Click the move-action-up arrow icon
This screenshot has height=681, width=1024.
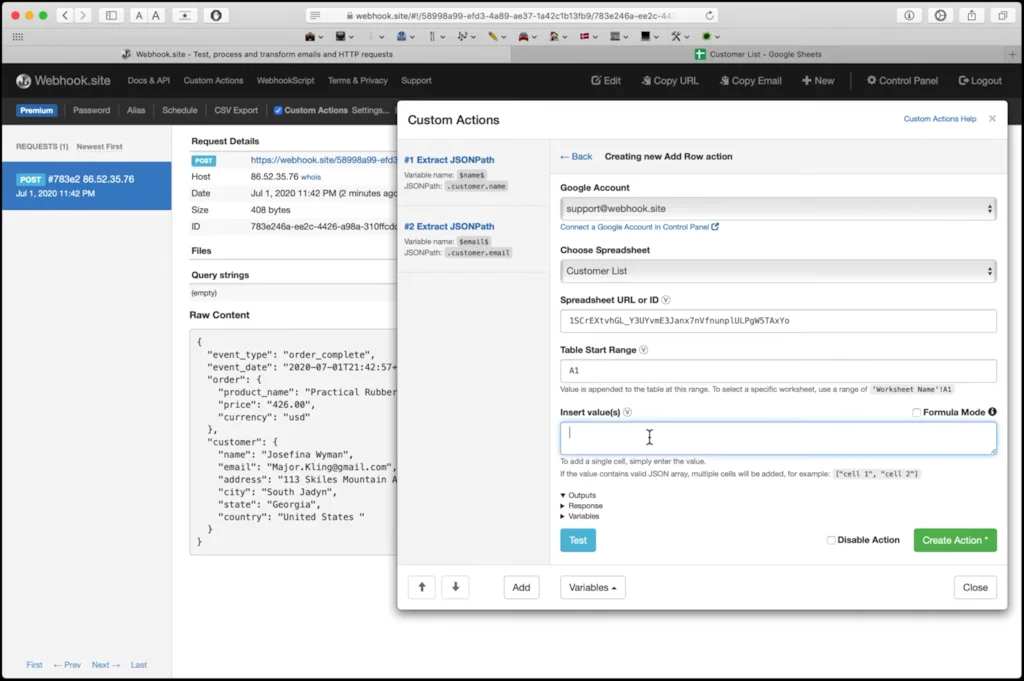pos(421,587)
